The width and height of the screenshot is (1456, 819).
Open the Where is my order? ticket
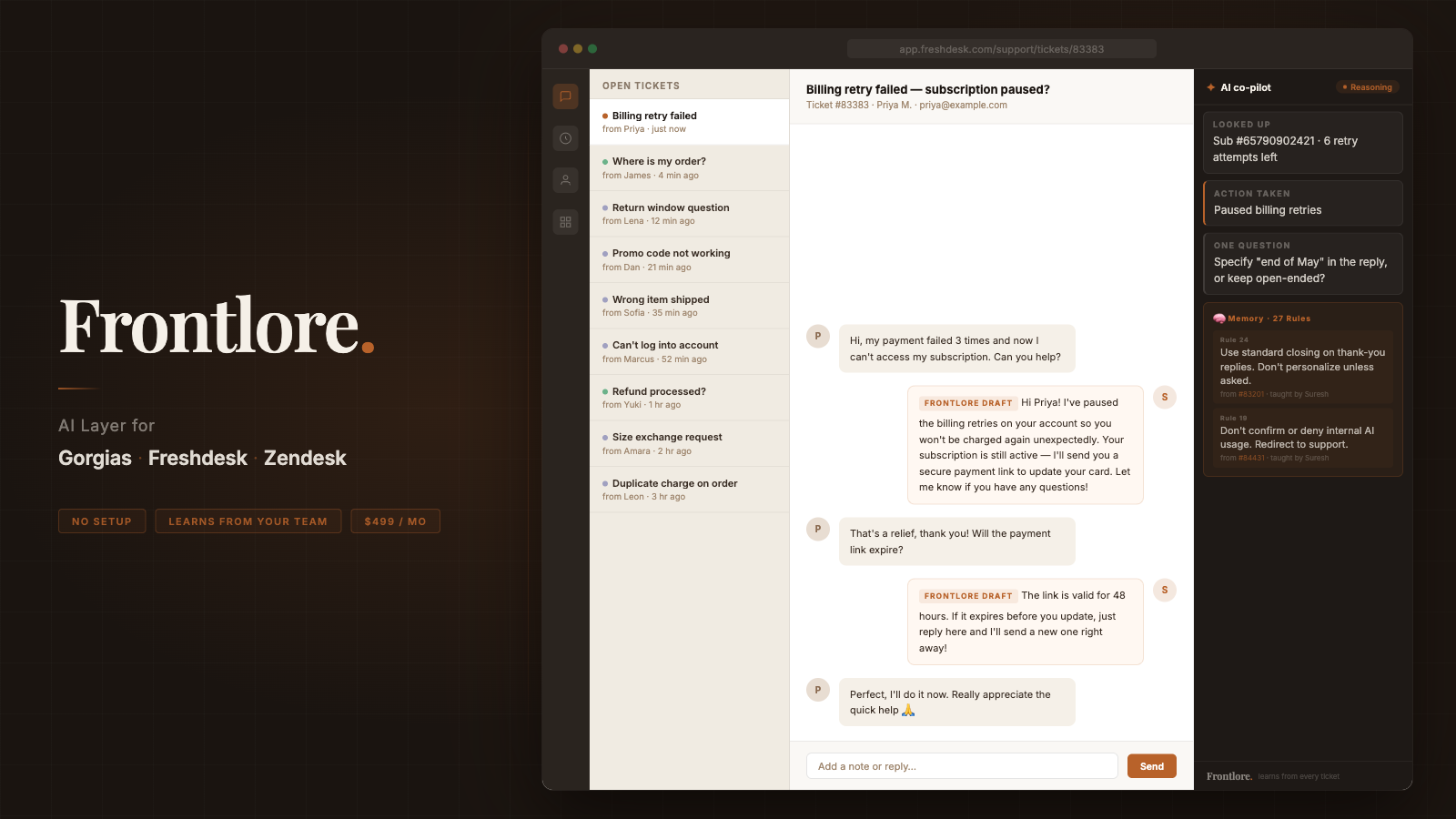689,168
